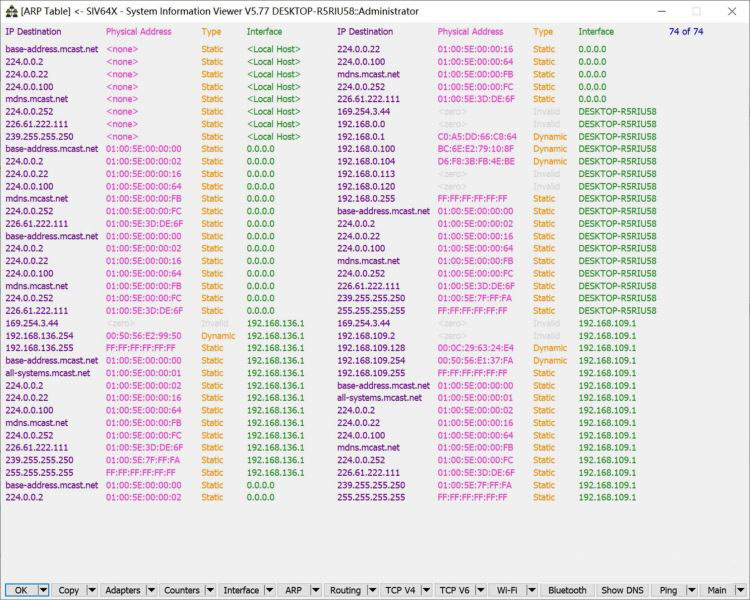The height and width of the screenshot is (600, 750).
Task: Expand the TCP V4 dropdown arrow
Action: point(427,590)
